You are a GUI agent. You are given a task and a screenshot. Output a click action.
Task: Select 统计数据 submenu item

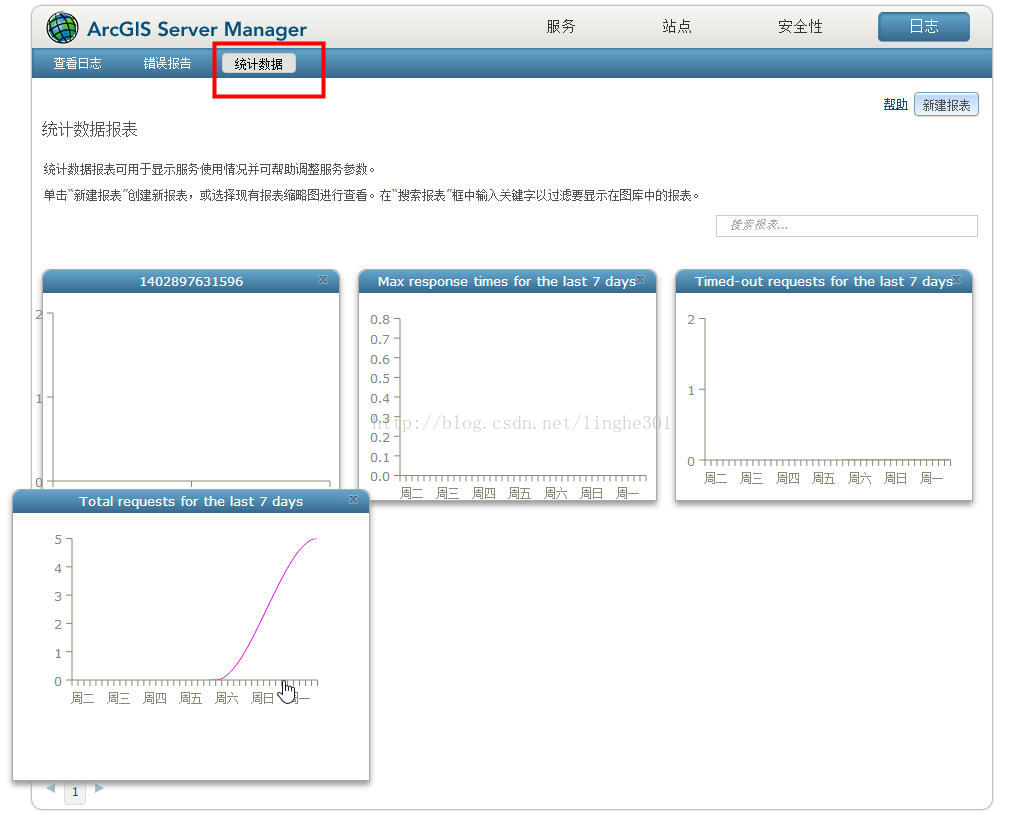point(258,64)
